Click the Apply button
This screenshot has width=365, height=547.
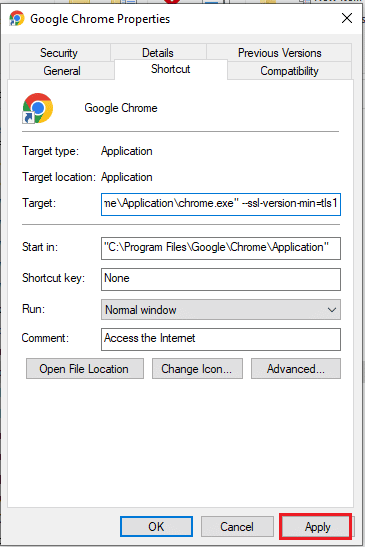click(317, 526)
